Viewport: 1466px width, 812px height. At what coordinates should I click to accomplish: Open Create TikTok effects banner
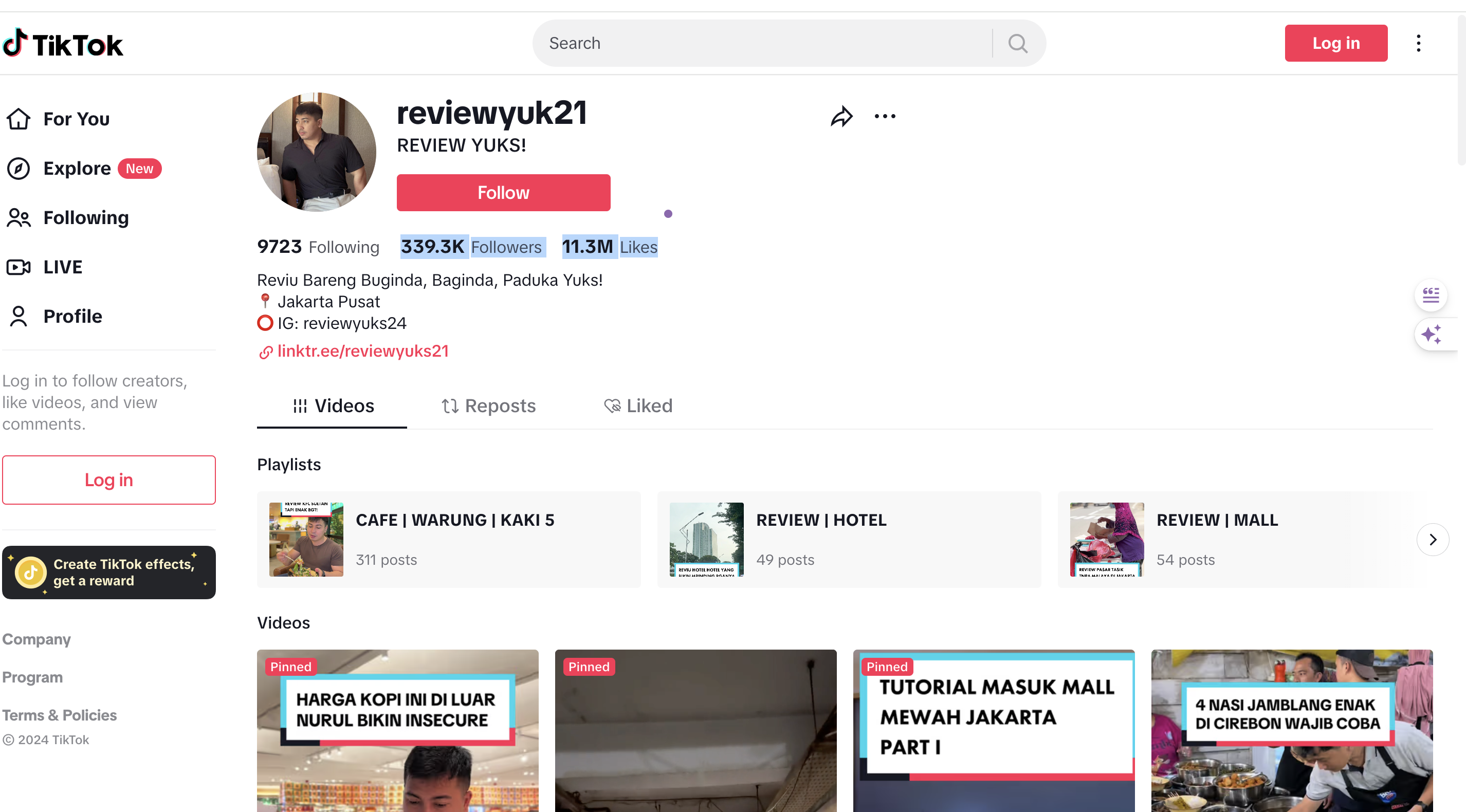pyautogui.click(x=108, y=573)
